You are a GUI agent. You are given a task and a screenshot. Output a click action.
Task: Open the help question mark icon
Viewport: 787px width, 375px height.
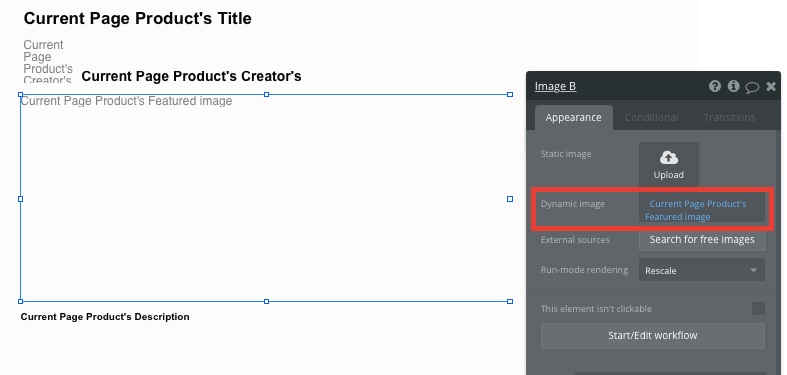(x=715, y=86)
